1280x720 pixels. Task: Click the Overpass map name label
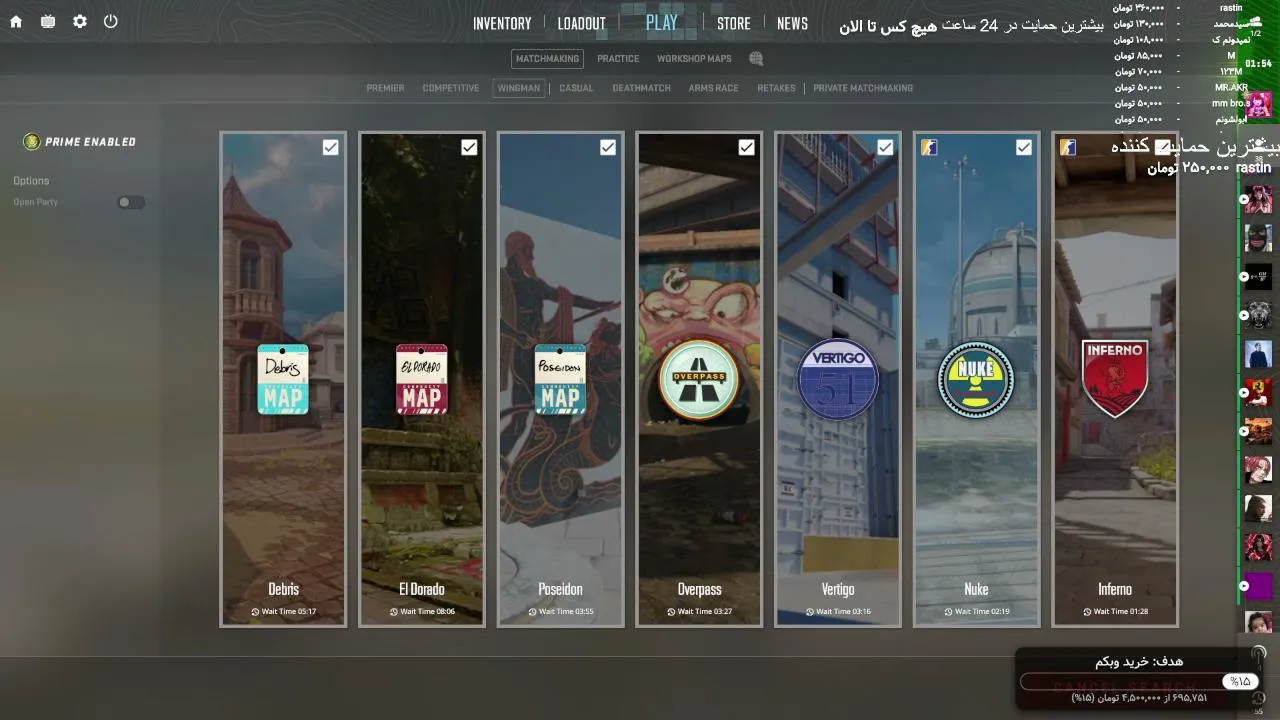point(699,589)
